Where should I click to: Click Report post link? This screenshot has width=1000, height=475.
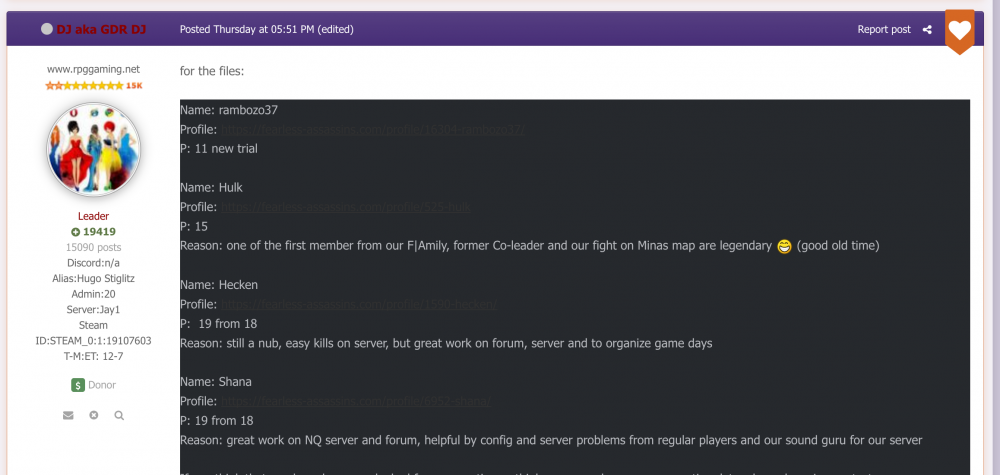tap(884, 29)
